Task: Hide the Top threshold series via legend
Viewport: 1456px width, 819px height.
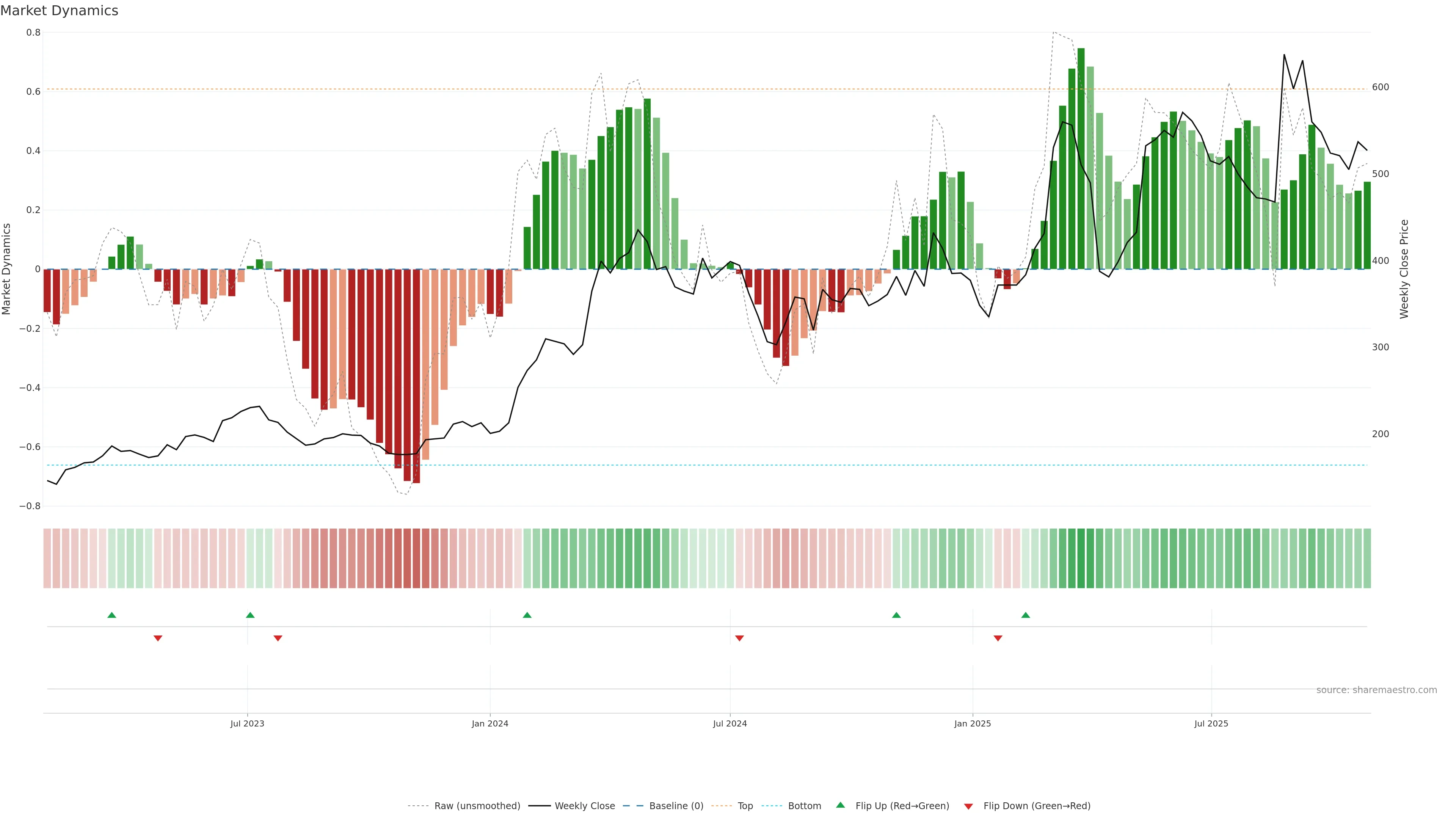Action: [745, 806]
